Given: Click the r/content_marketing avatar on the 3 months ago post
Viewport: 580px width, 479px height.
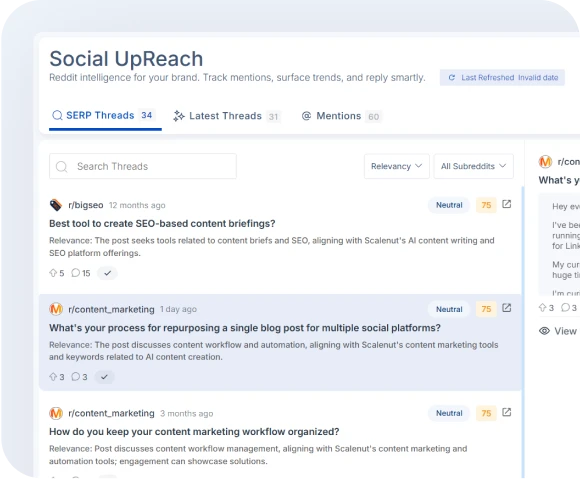Looking at the screenshot, I should coord(56,413).
